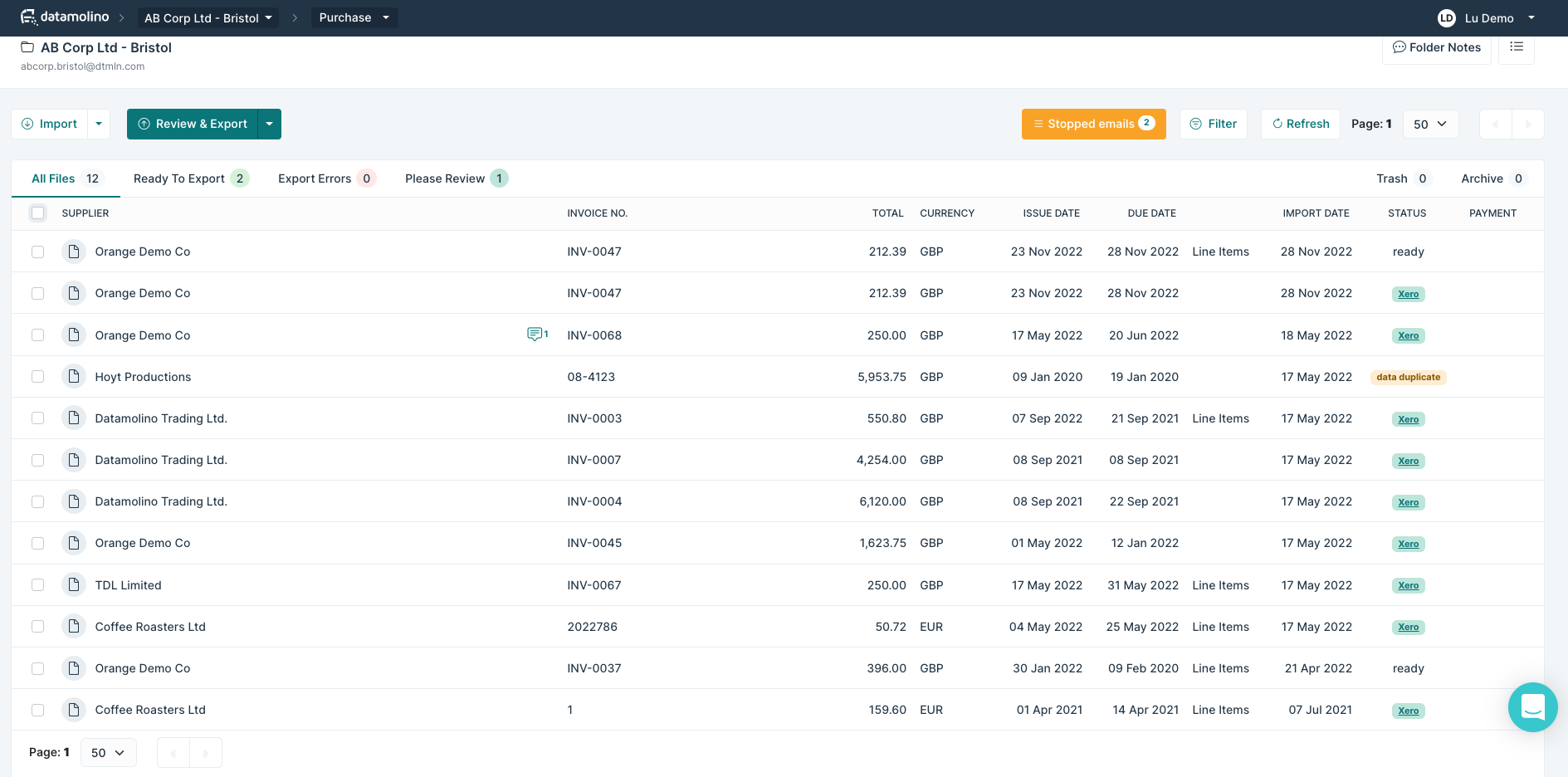
Task: Sort by ISSUE DATE column header
Action: (x=1052, y=213)
